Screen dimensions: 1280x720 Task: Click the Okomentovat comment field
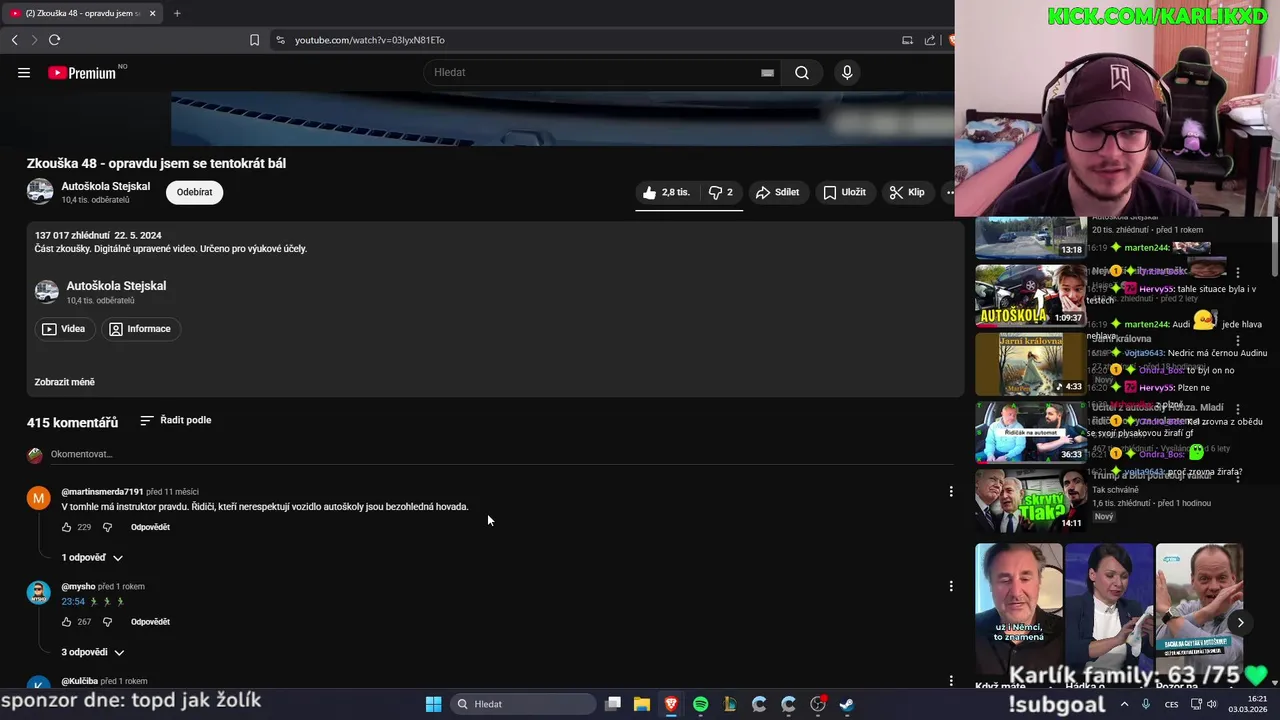pyautogui.click(x=502, y=454)
